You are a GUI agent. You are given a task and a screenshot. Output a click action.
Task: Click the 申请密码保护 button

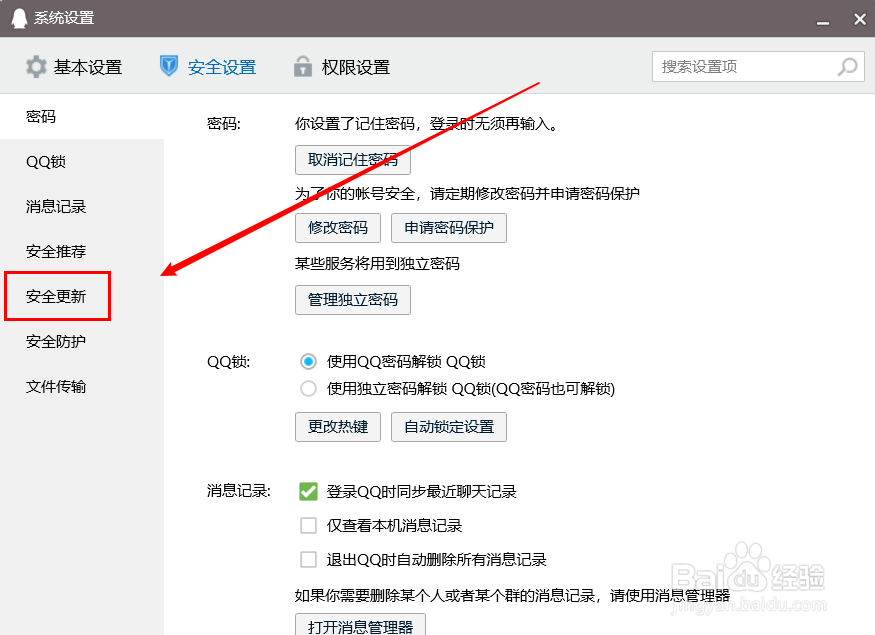click(449, 228)
